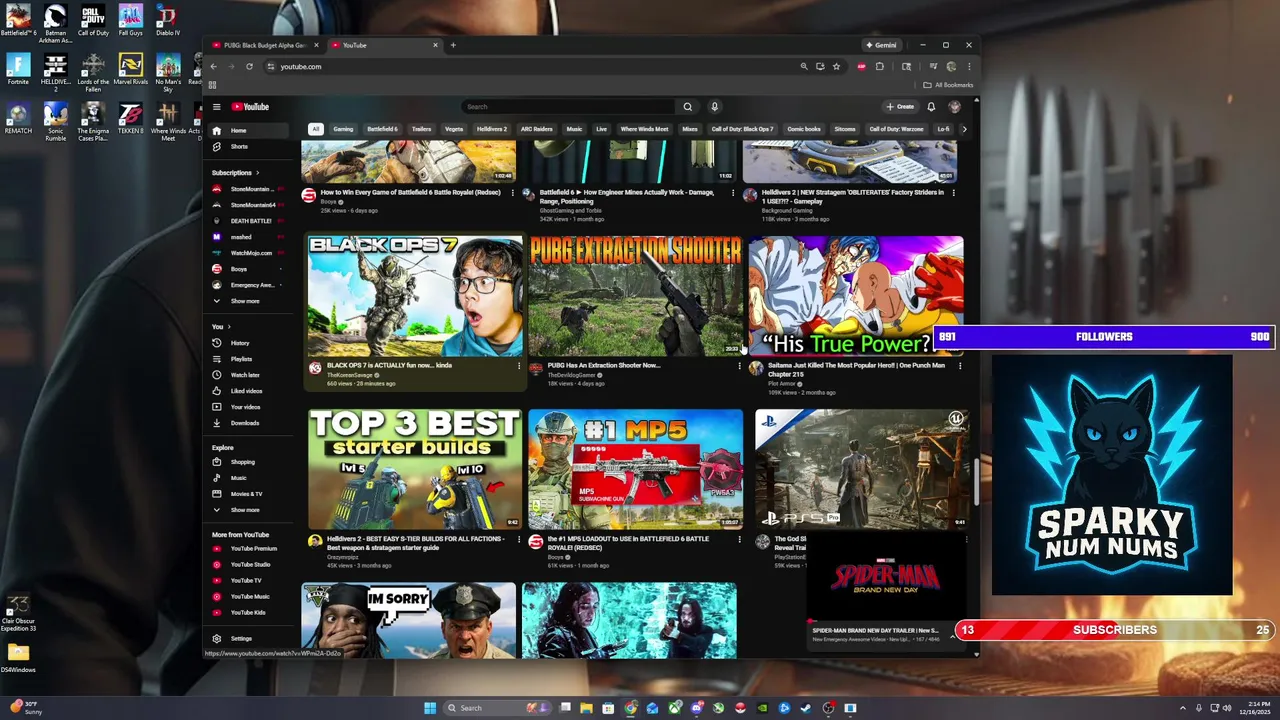Click the Create button
Screen dimensions: 1280x720
point(900,107)
